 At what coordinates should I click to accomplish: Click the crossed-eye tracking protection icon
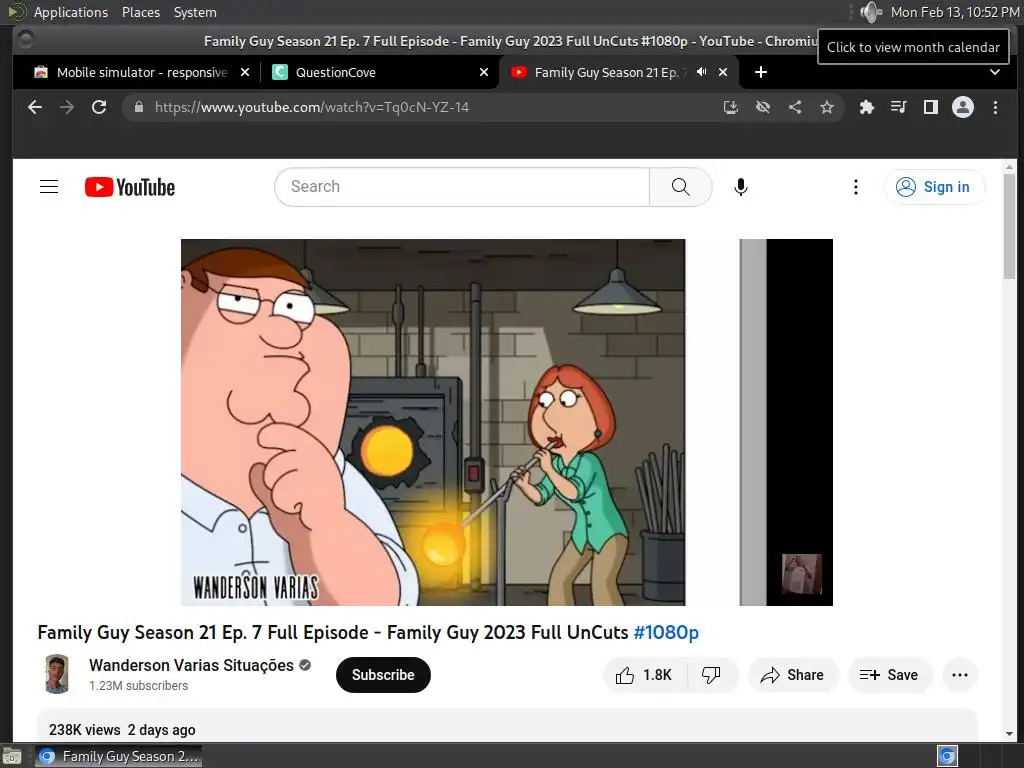763,107
